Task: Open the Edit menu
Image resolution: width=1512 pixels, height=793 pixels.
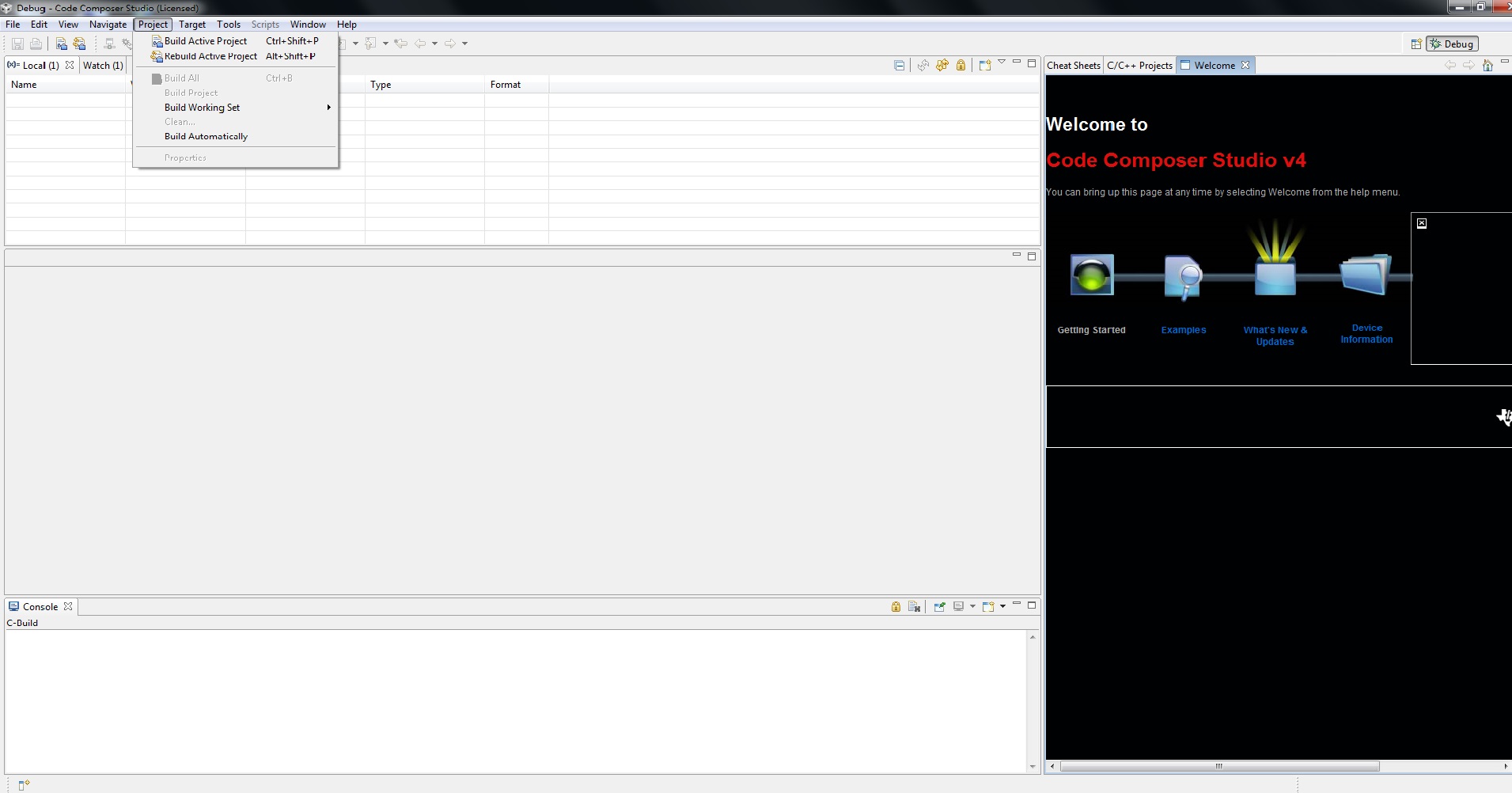Action: (39, 25)
